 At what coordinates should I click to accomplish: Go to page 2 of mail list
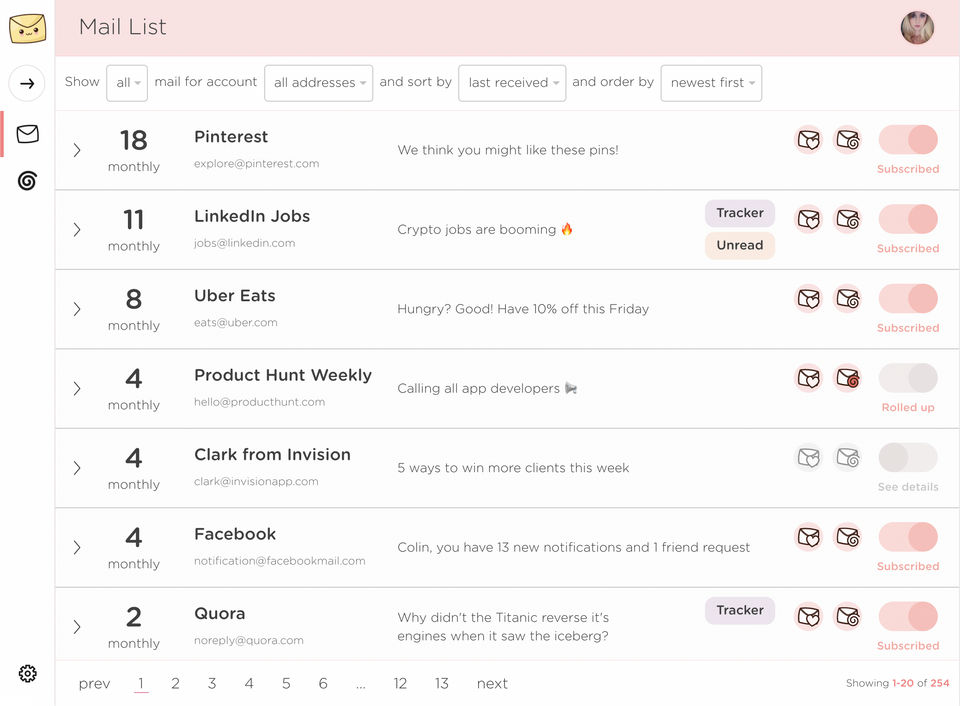coord(175,684)
